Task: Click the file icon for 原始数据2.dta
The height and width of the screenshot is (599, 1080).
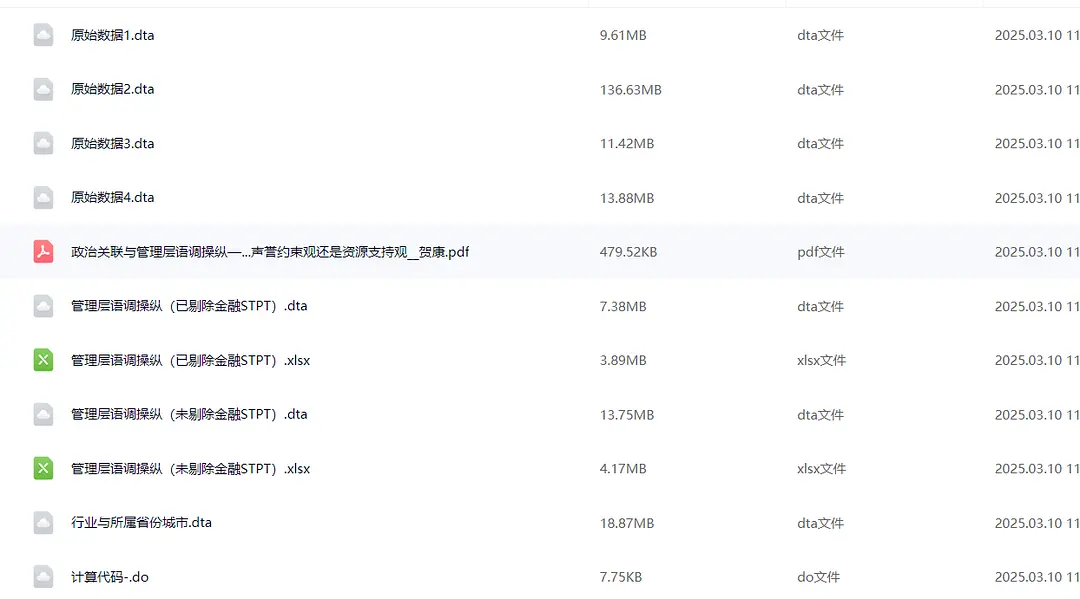Action: click(x=43, y=90)
